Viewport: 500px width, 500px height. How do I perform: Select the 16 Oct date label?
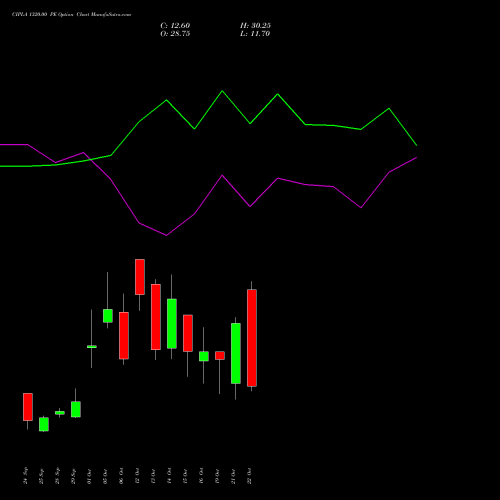click(x=202, y=476)
